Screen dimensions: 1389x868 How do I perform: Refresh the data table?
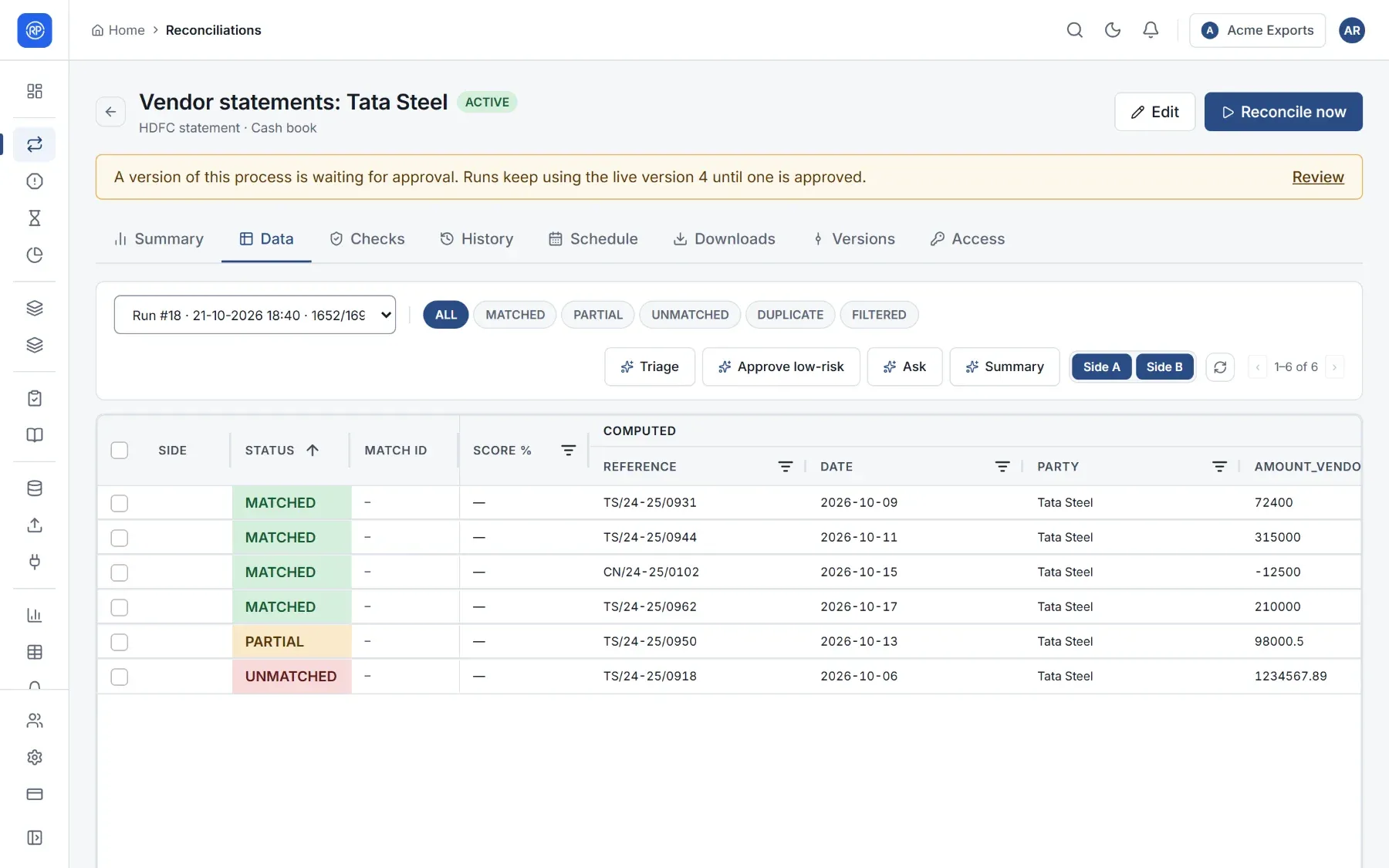pos(1220,367)
